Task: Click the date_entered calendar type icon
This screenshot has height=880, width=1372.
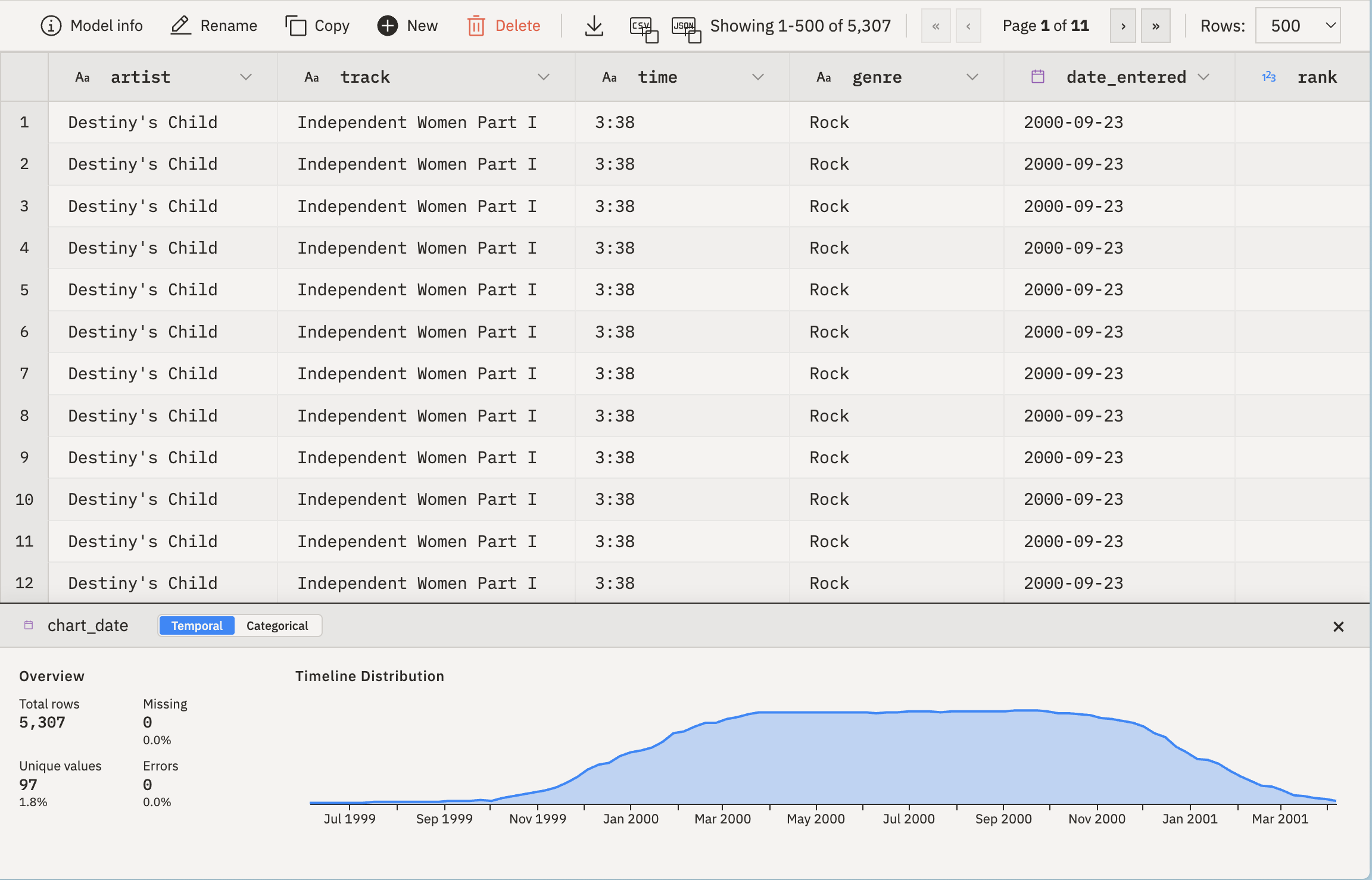Action: (x=1038, y=77)
